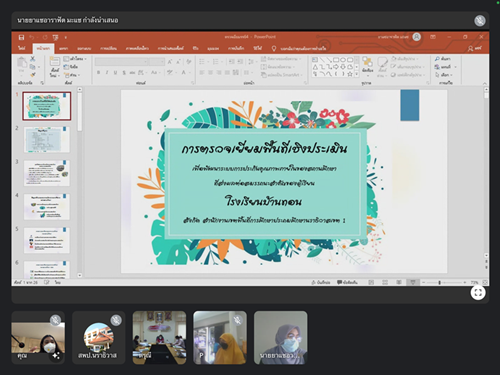Screen dimensions: 500x375
Task: Open the Customize Quick Access Toolbar arrow
Action: [66, 37]
